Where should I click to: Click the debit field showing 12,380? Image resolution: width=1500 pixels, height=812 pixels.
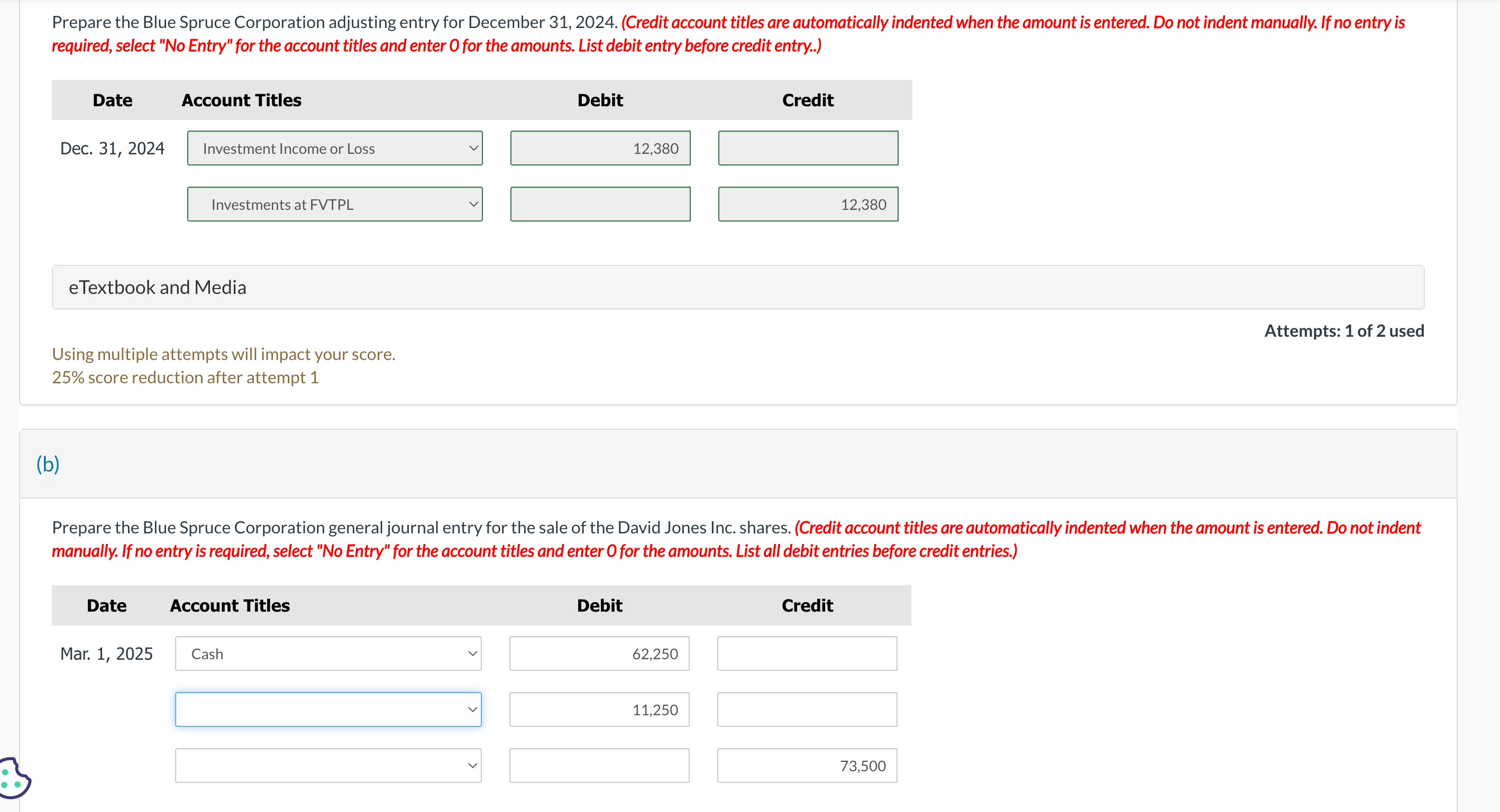(x=600, y=149)
